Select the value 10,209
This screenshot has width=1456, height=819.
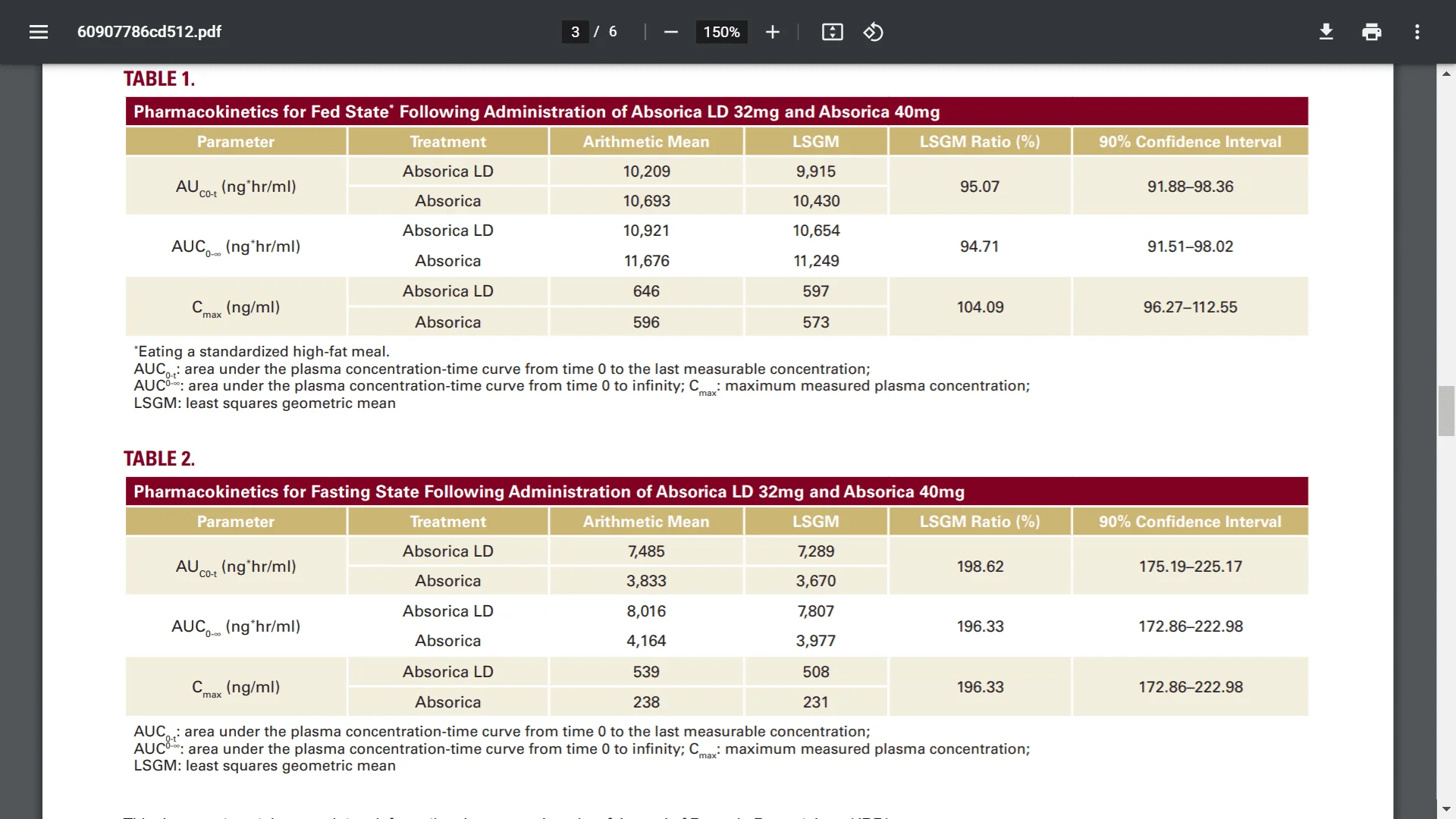647,171
